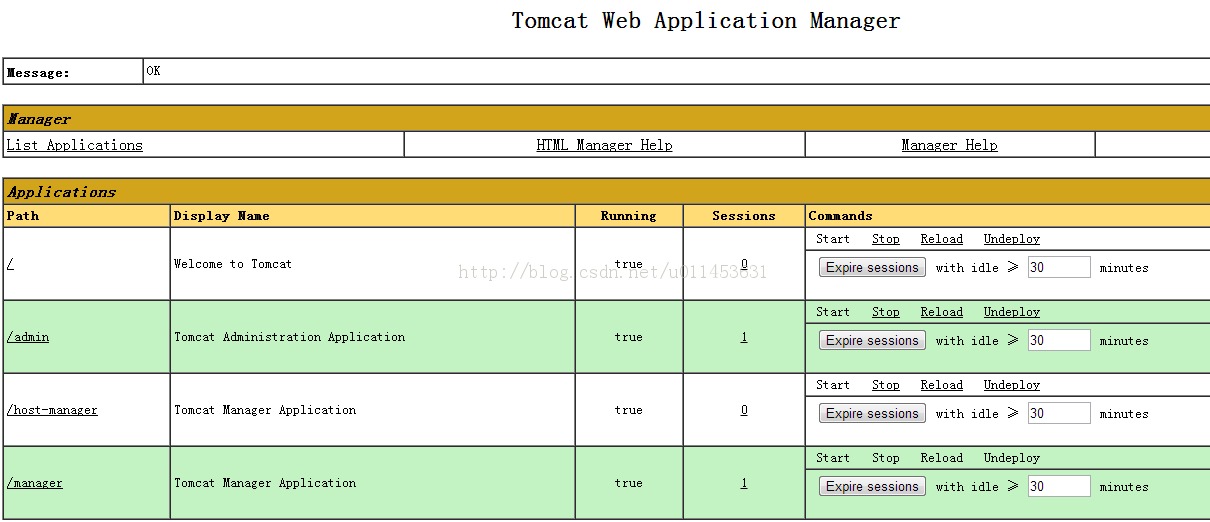The image size is (1210, 522).
Task: Open the /manager application path
Action: (x=35, y=483)
